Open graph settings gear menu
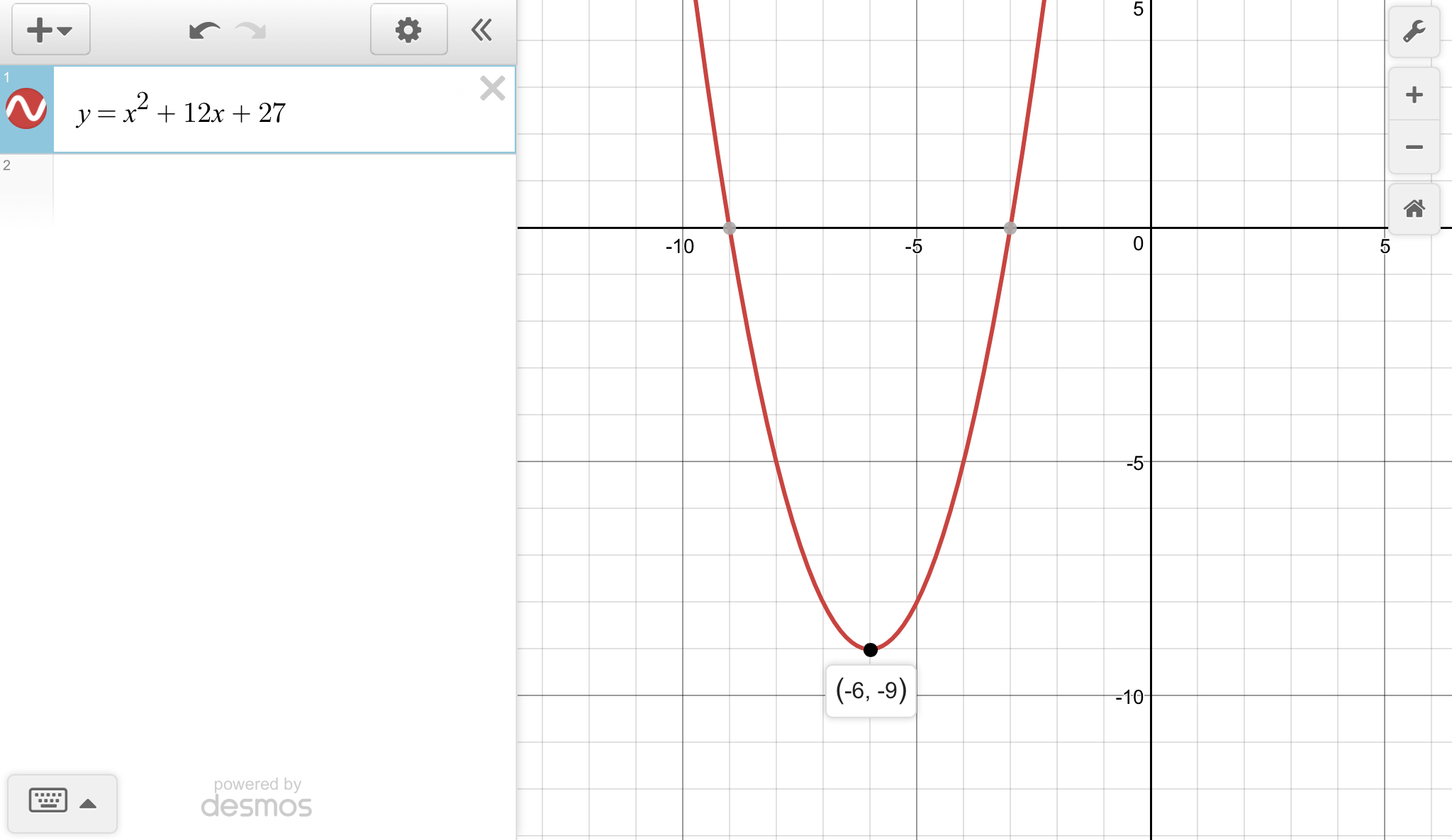The height and width of the screenshot is (840, 1452). (x=408, y=30)
